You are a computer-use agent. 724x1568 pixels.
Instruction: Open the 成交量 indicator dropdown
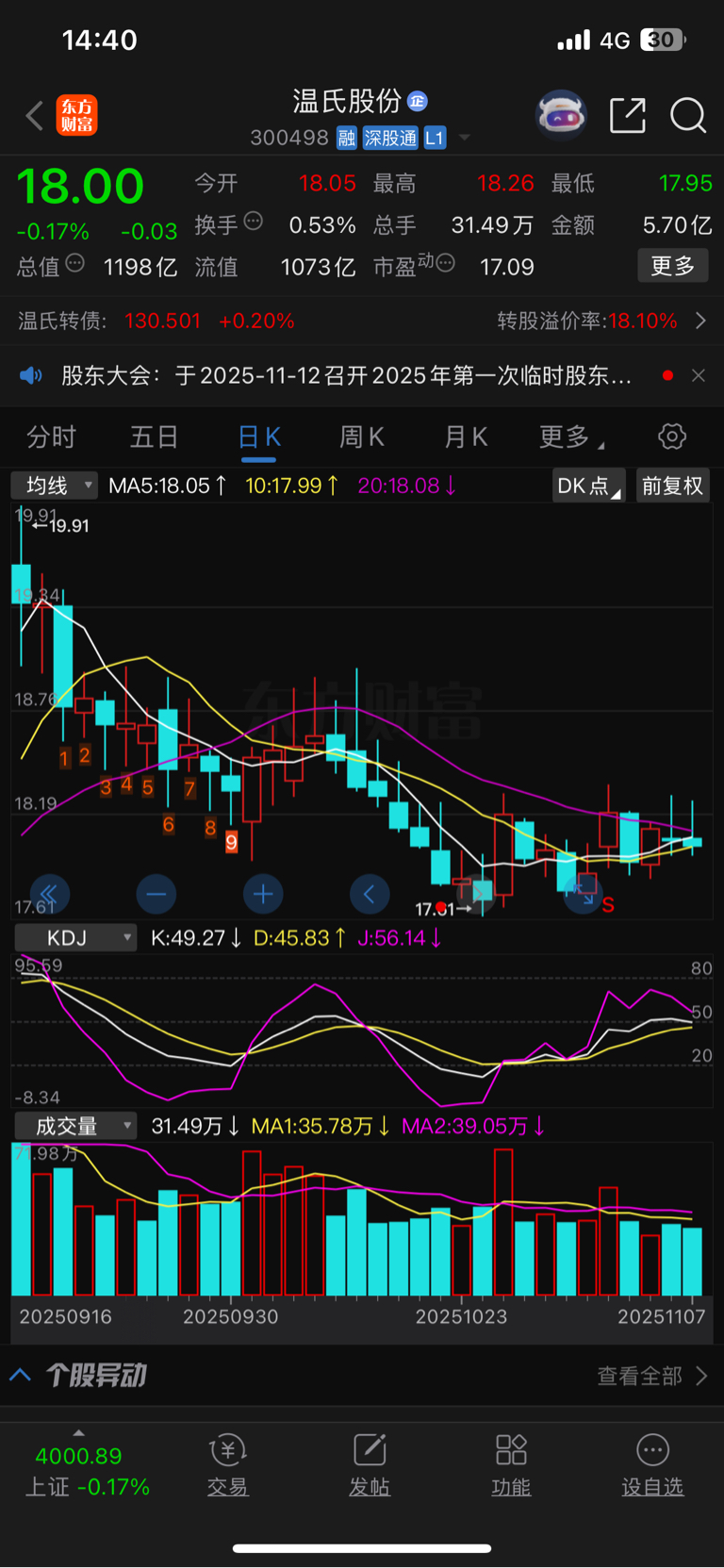coord(75,1126)
